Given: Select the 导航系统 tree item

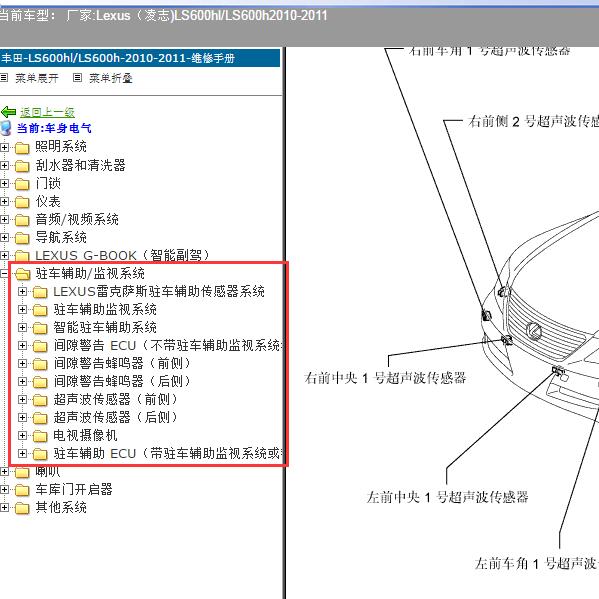Looking at the screenshot, I should [x=61, y=237].
